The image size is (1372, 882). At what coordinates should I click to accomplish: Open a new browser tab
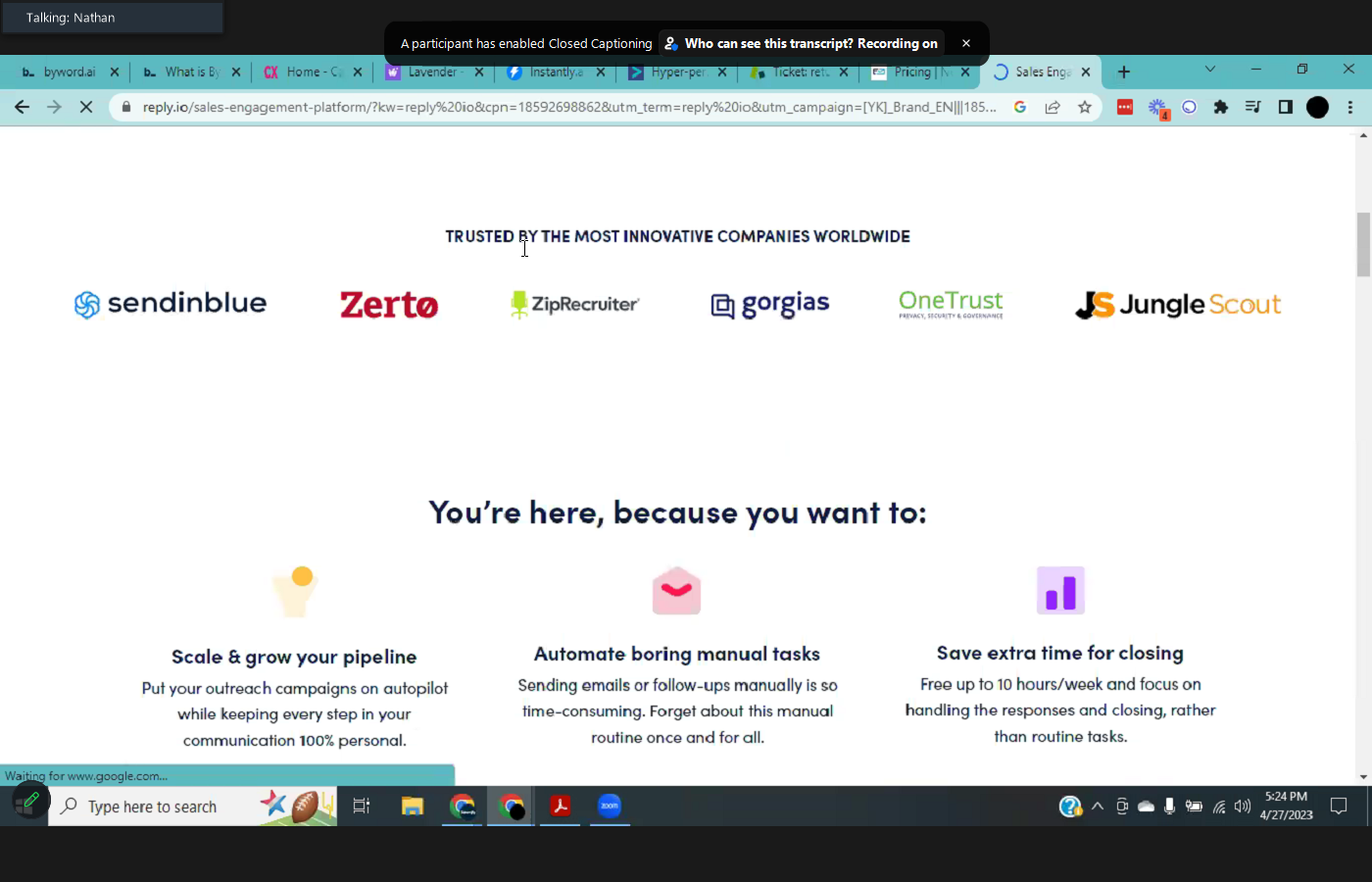pos(1124,72)
